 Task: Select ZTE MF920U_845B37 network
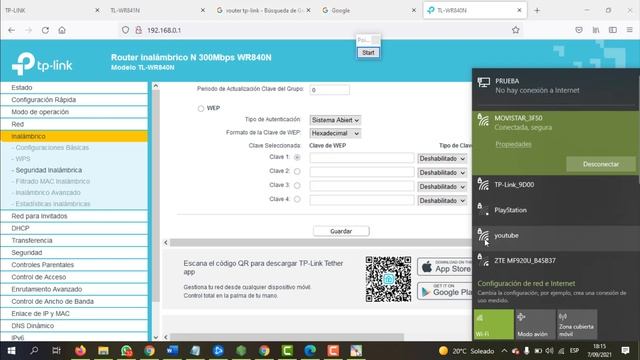click(556, 261)
